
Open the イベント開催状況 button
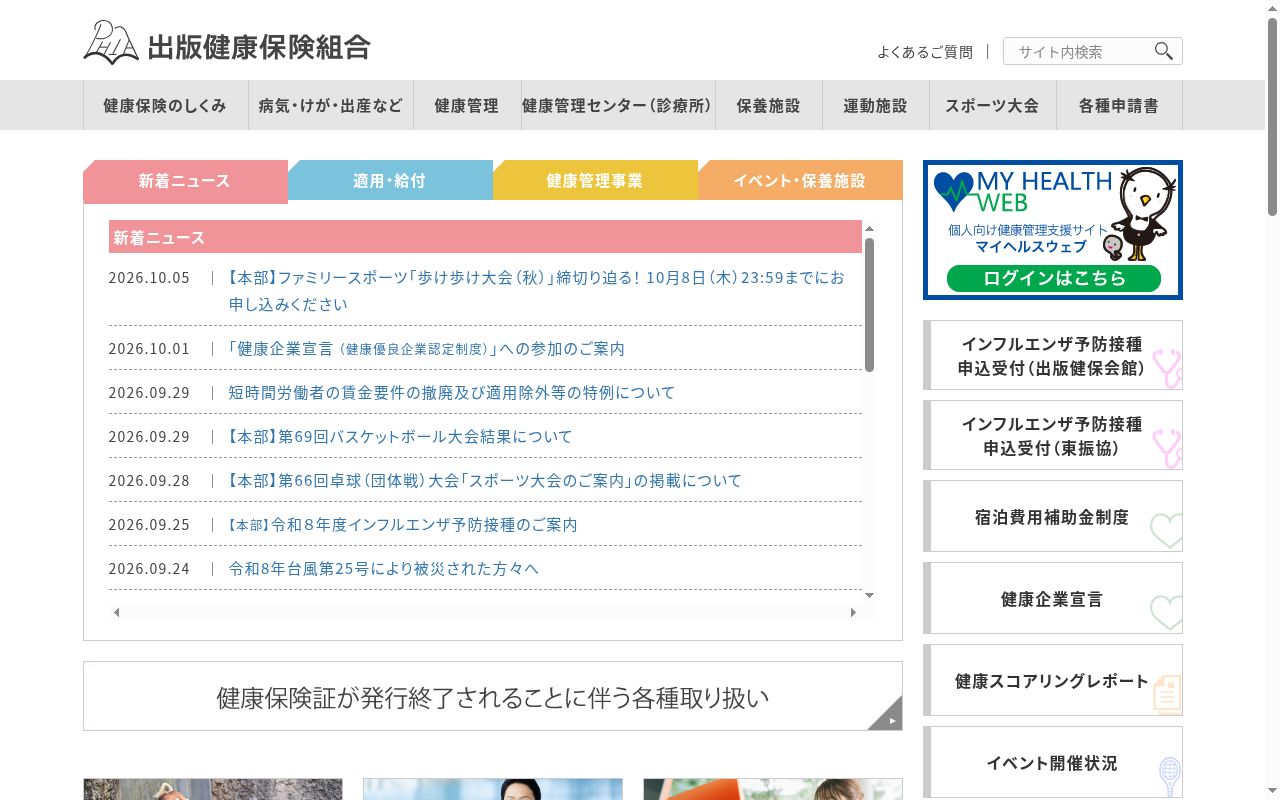tap(1053, 762)
